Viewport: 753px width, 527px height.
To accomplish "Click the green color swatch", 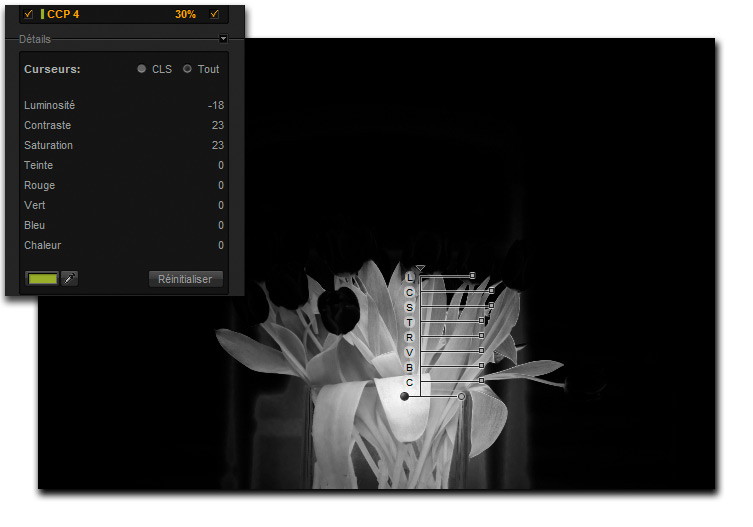I will pos(42,279).
